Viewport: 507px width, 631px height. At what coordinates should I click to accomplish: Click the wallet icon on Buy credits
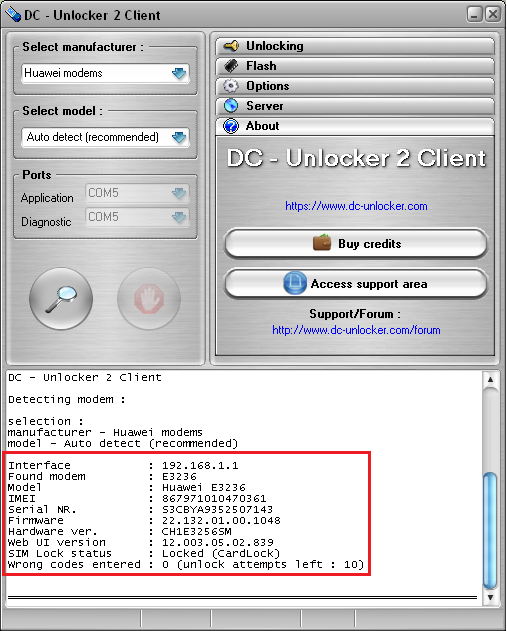(322, 243)
